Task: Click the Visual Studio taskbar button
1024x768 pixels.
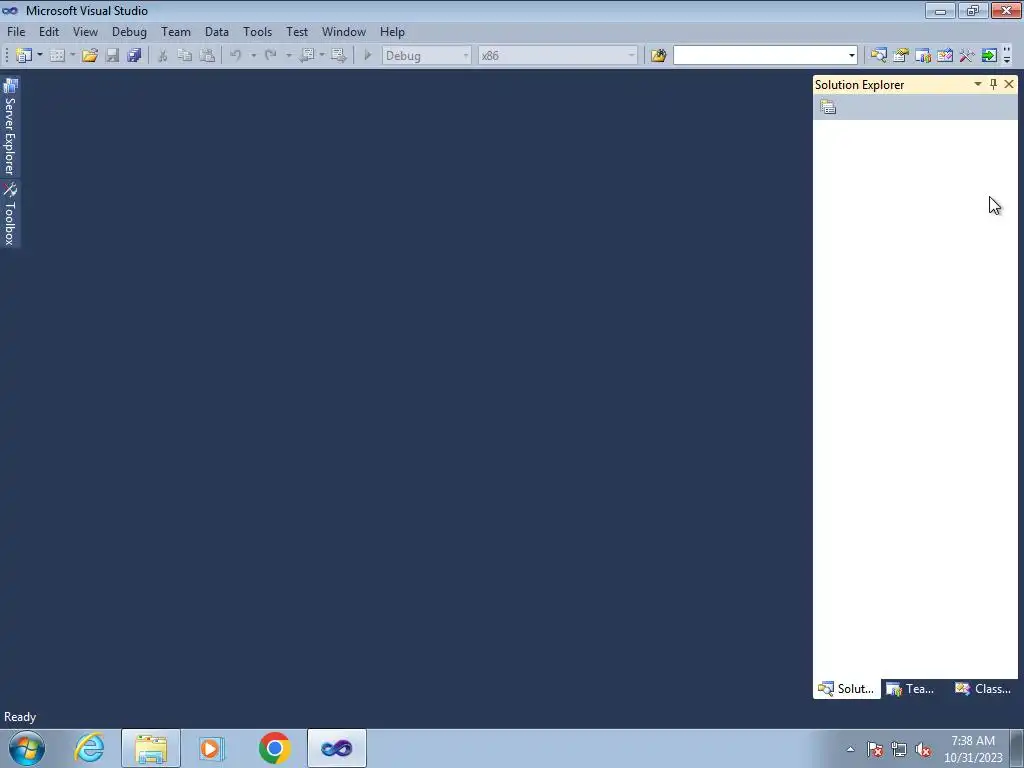Action: tap(337, 748)
